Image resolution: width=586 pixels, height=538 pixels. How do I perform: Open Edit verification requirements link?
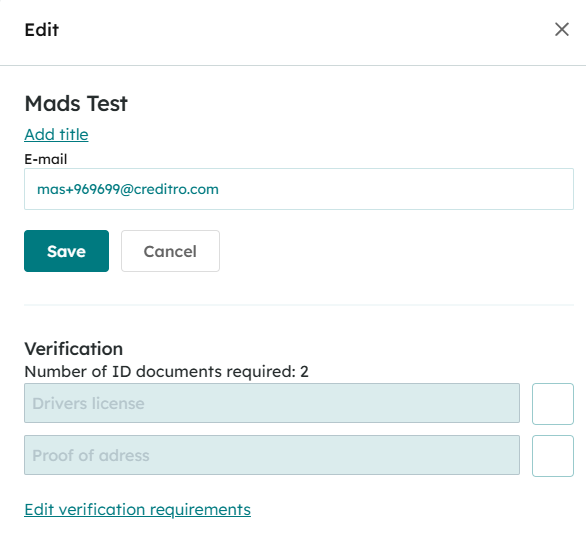pyautogui.click(x=138, y=510)
